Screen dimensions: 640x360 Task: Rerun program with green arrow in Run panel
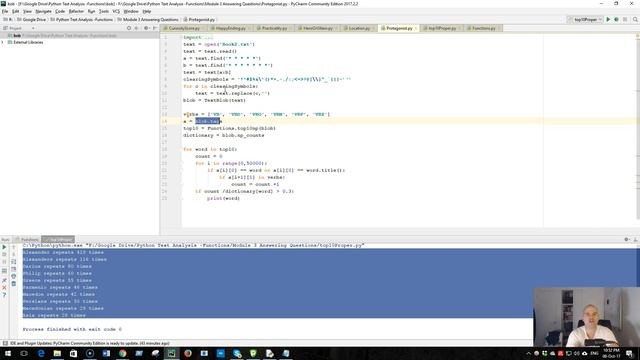click(x=4, y=247)
